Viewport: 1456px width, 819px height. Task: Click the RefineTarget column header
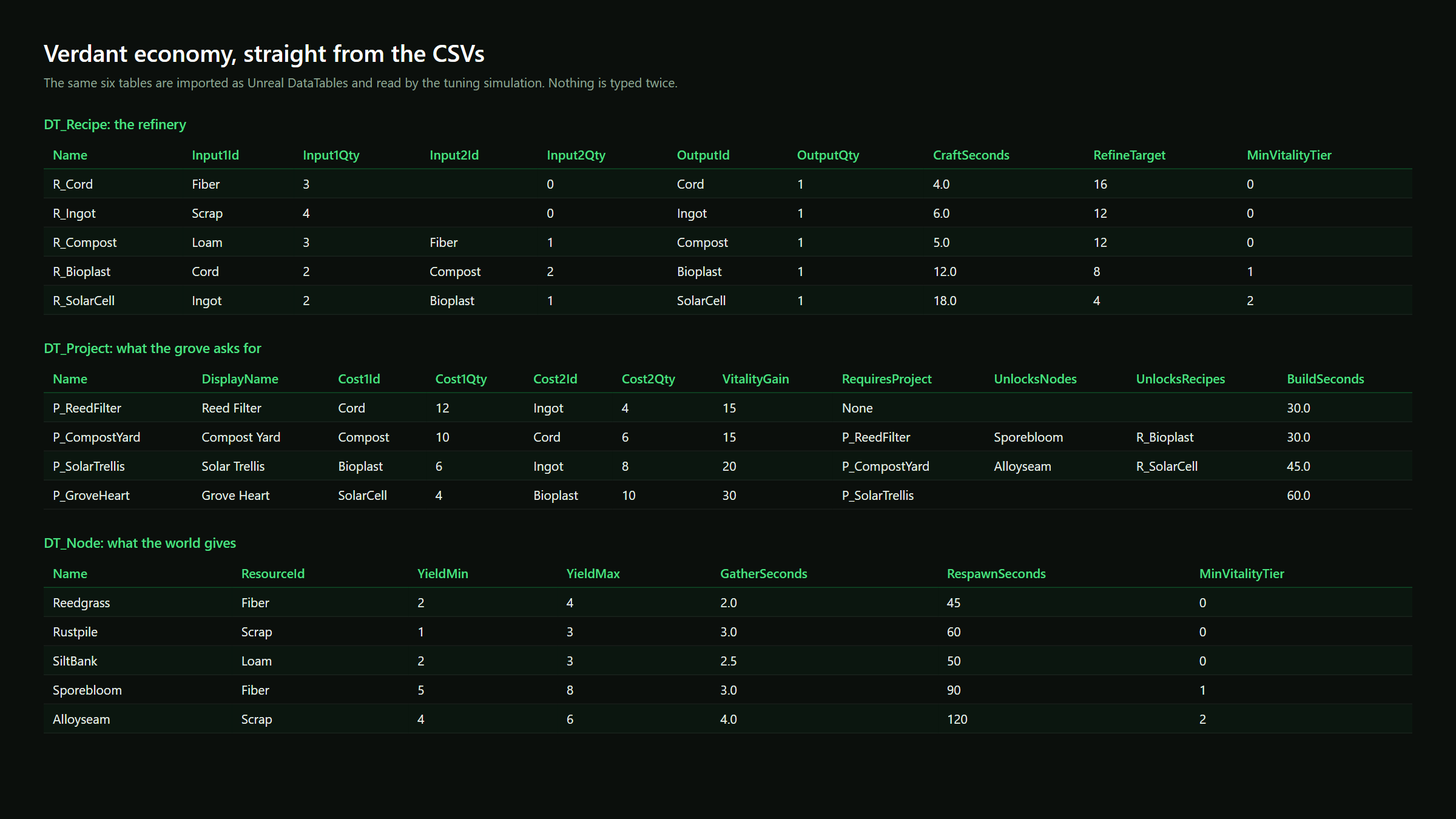[1129, 155]
